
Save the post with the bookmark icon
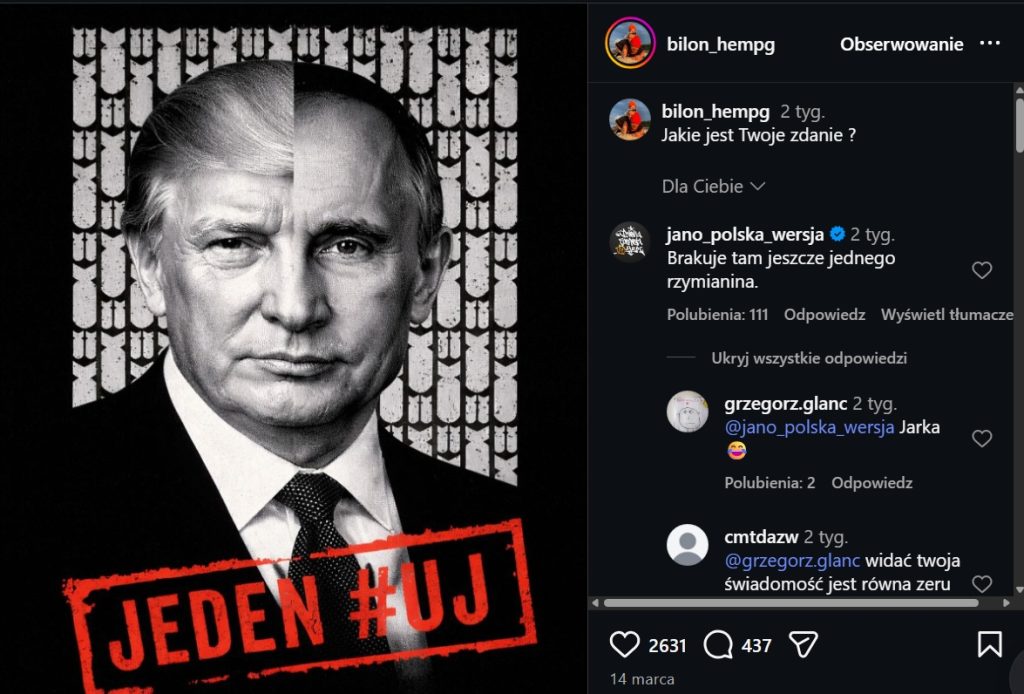[x=989, y=644]
